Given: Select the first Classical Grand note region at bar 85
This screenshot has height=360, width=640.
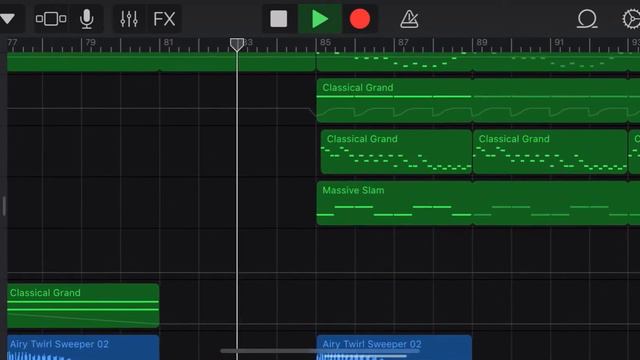Looking at the screenshot, I should pos(396,152).
